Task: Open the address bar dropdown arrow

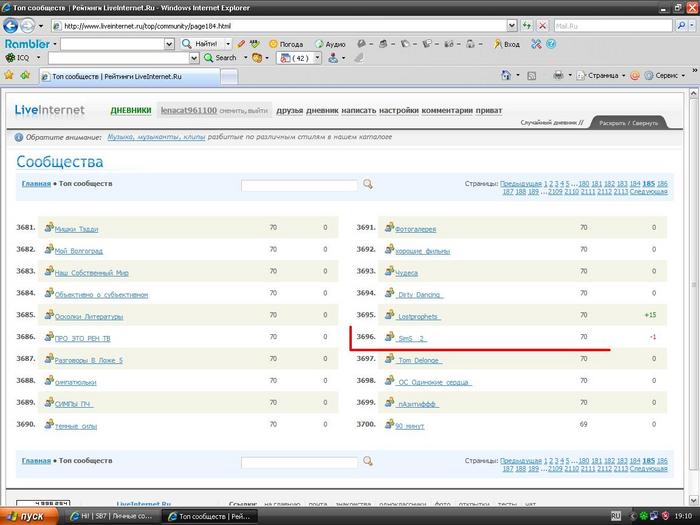Action: (x=512, y=26)
